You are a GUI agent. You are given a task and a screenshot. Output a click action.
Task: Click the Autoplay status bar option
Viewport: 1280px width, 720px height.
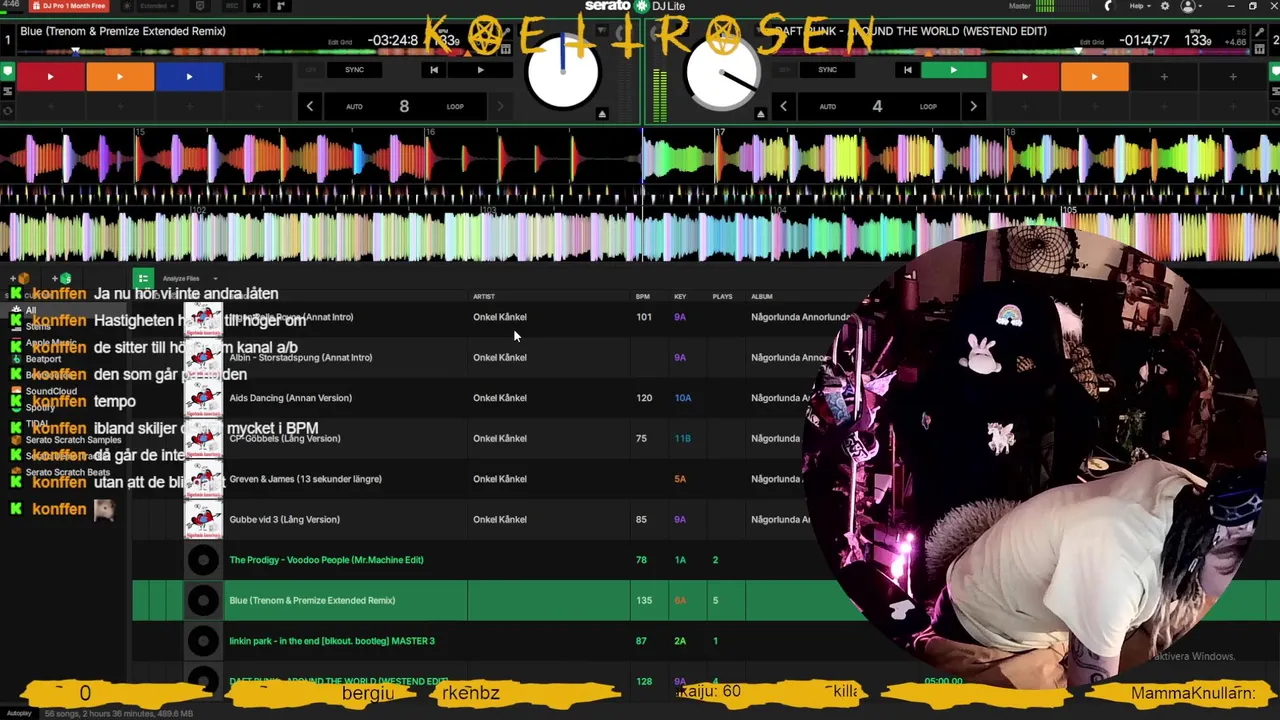pyautogui.click(x=19, y=714)
